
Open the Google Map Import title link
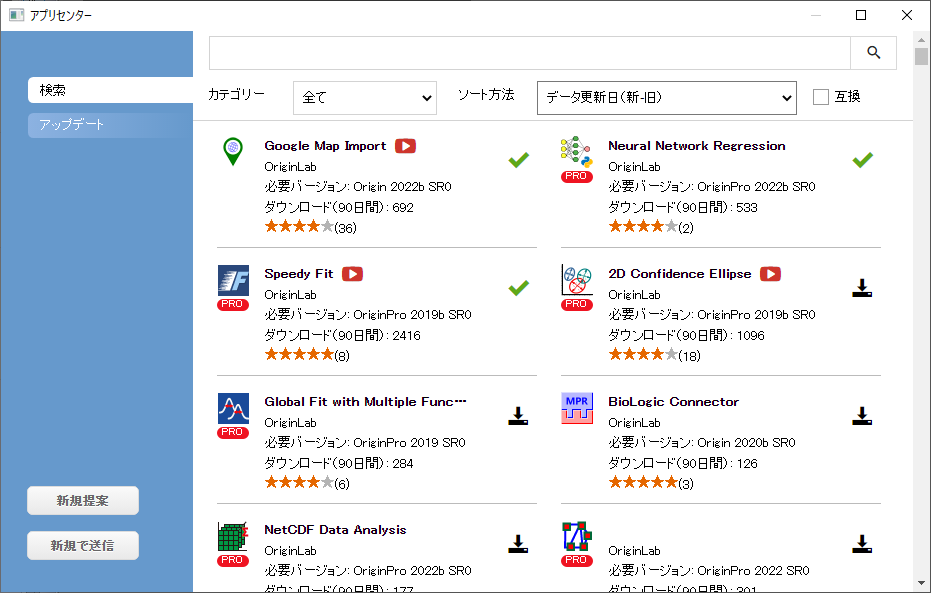click(x=325, y=146)
